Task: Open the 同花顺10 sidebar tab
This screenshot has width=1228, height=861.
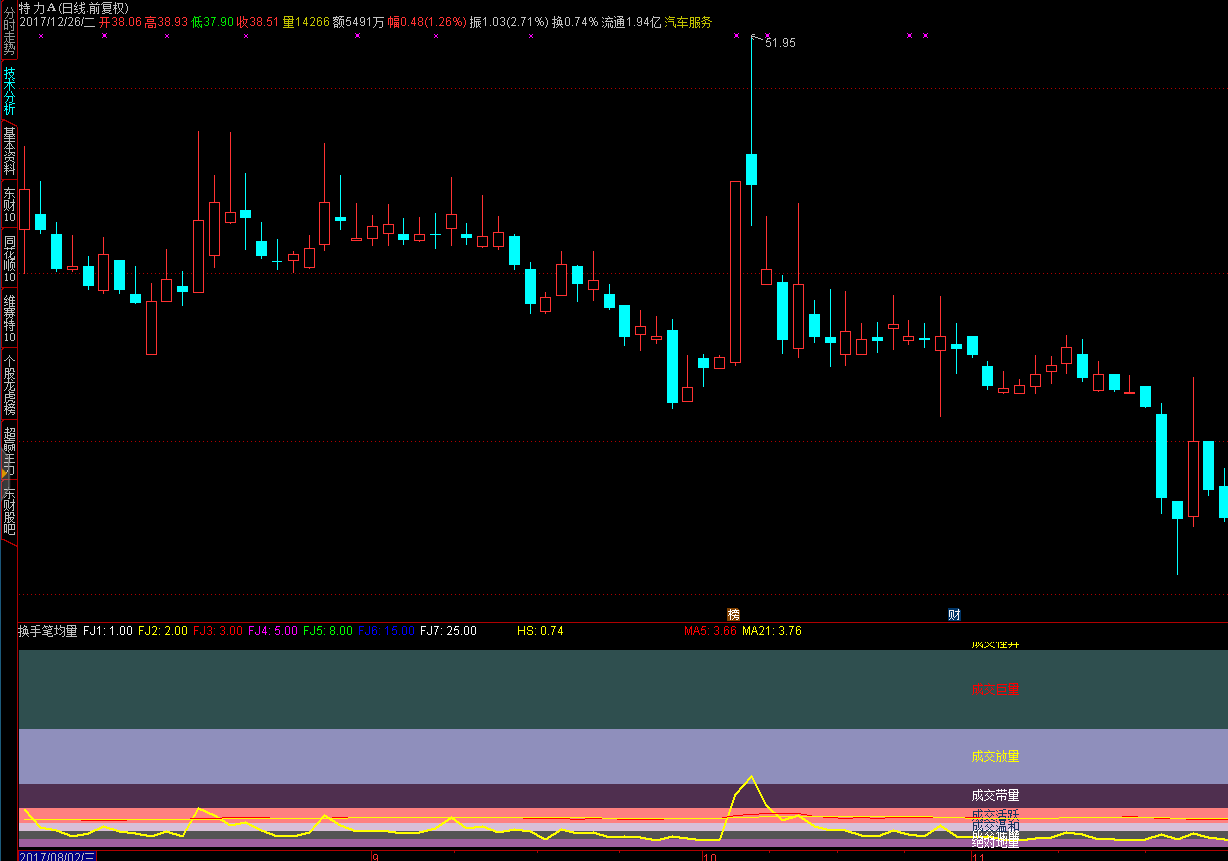Action: [9, 259]
